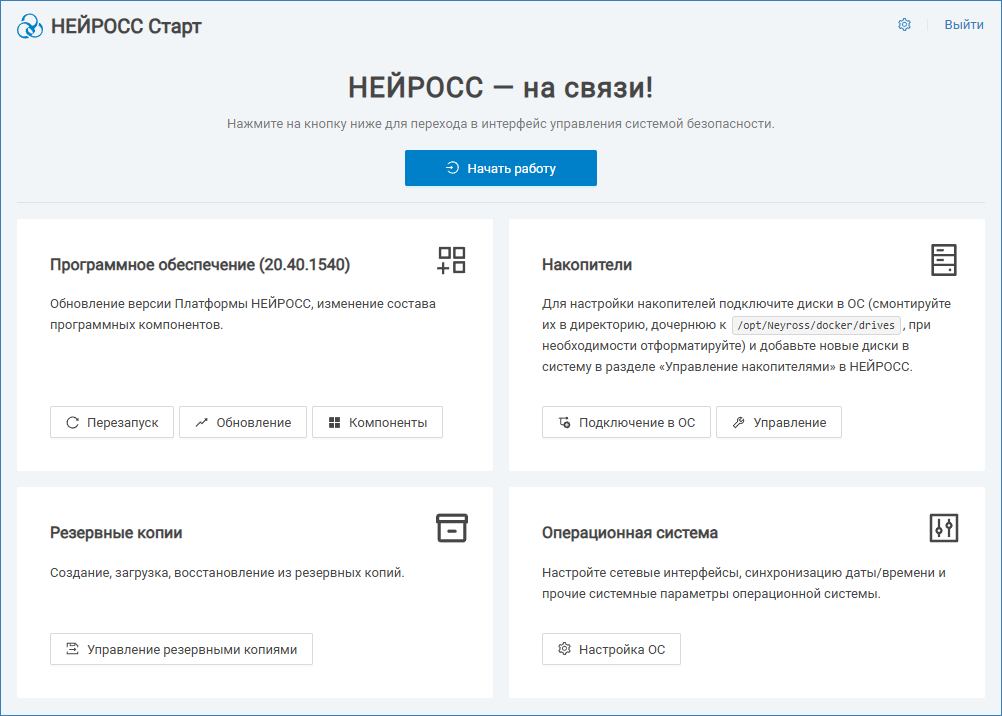Open settings via the gear icon

click(904, 25)
